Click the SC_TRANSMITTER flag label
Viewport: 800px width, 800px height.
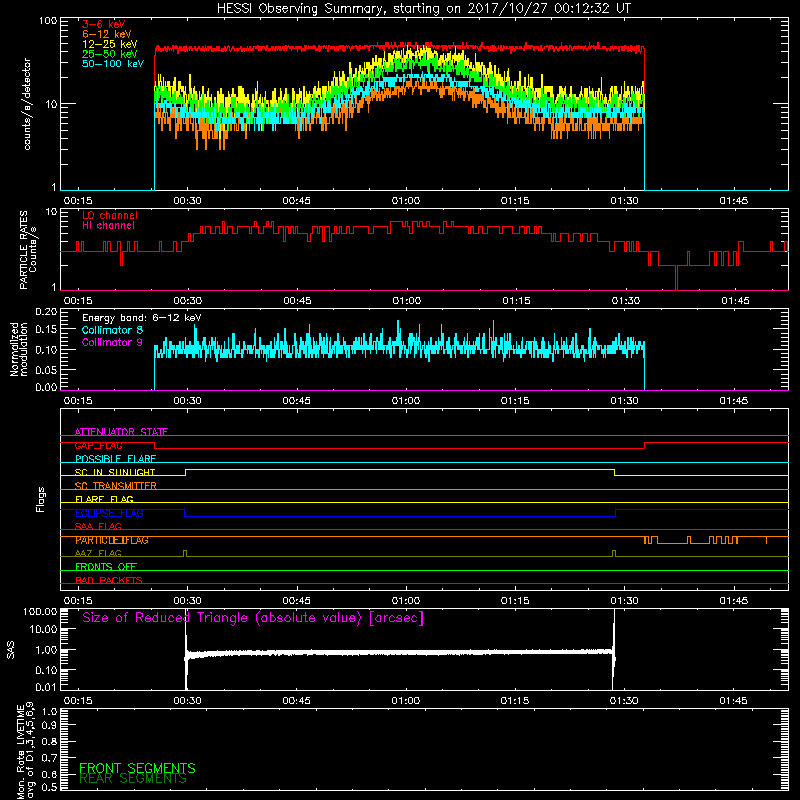point(115,486)
